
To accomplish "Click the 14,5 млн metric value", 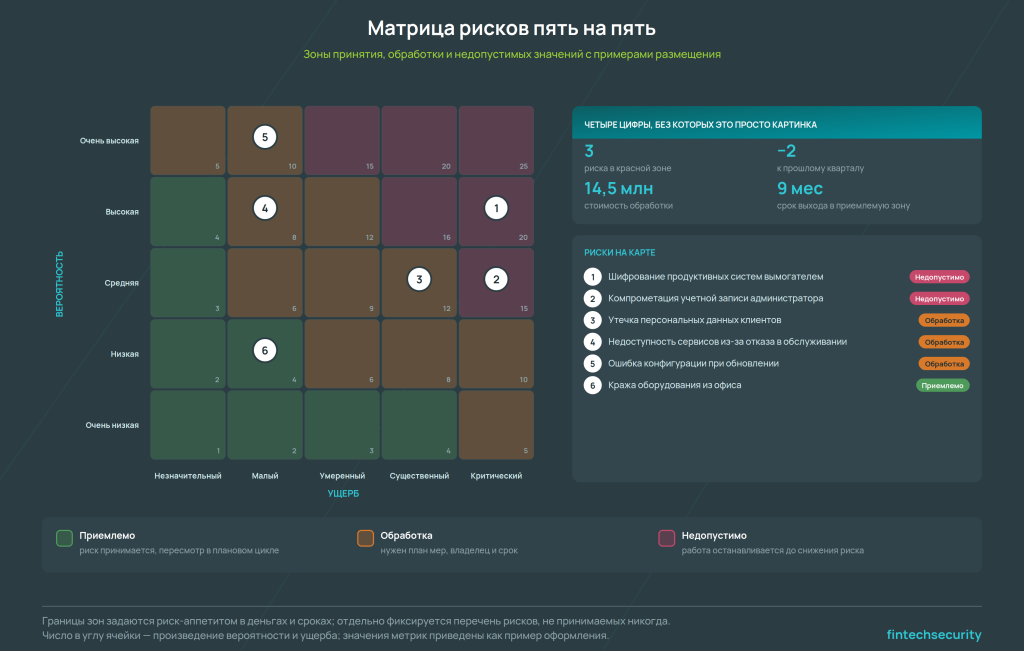I will click(x=618, y=189).
